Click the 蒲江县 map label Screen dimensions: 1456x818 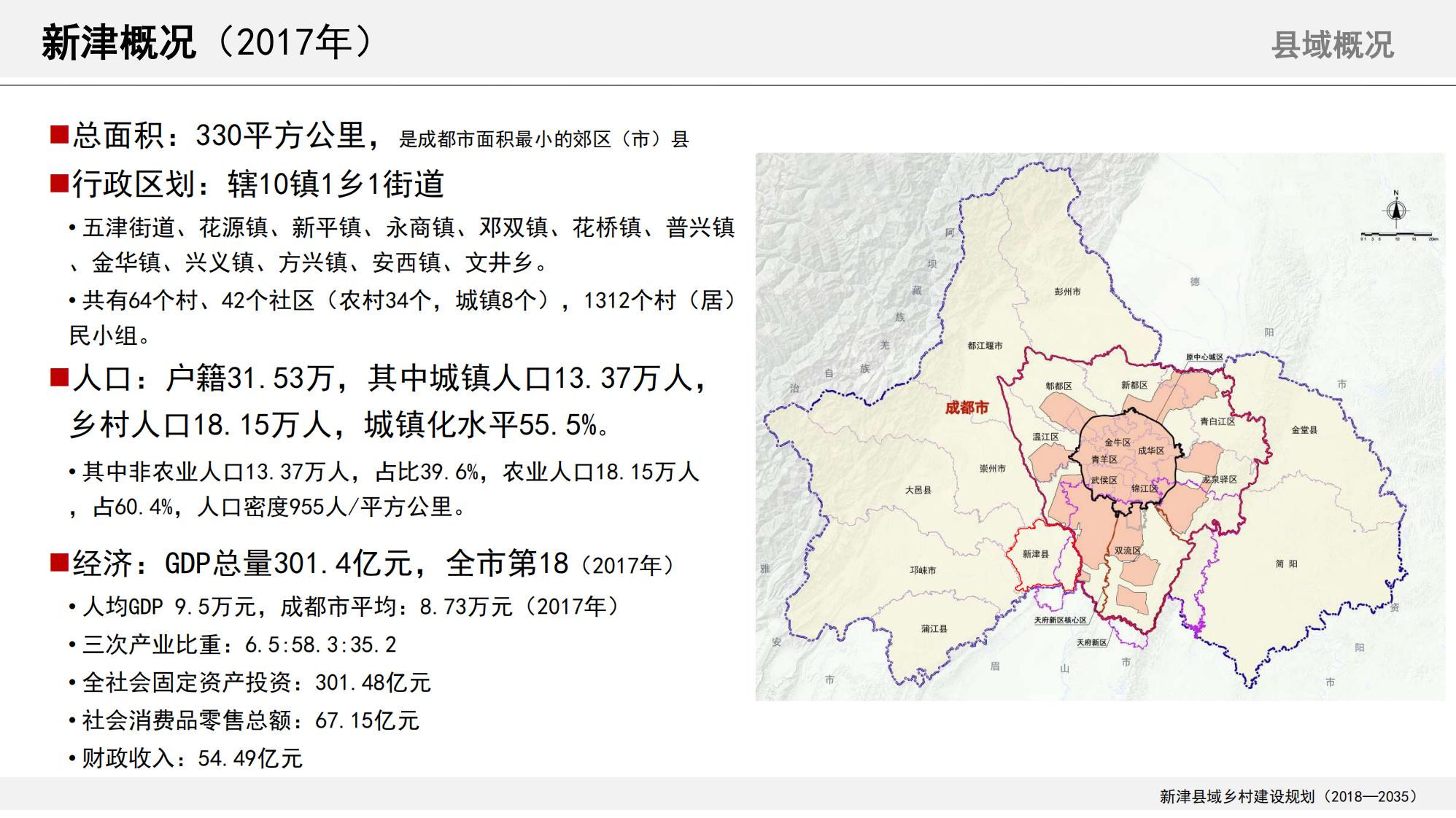tap(934, 628)
